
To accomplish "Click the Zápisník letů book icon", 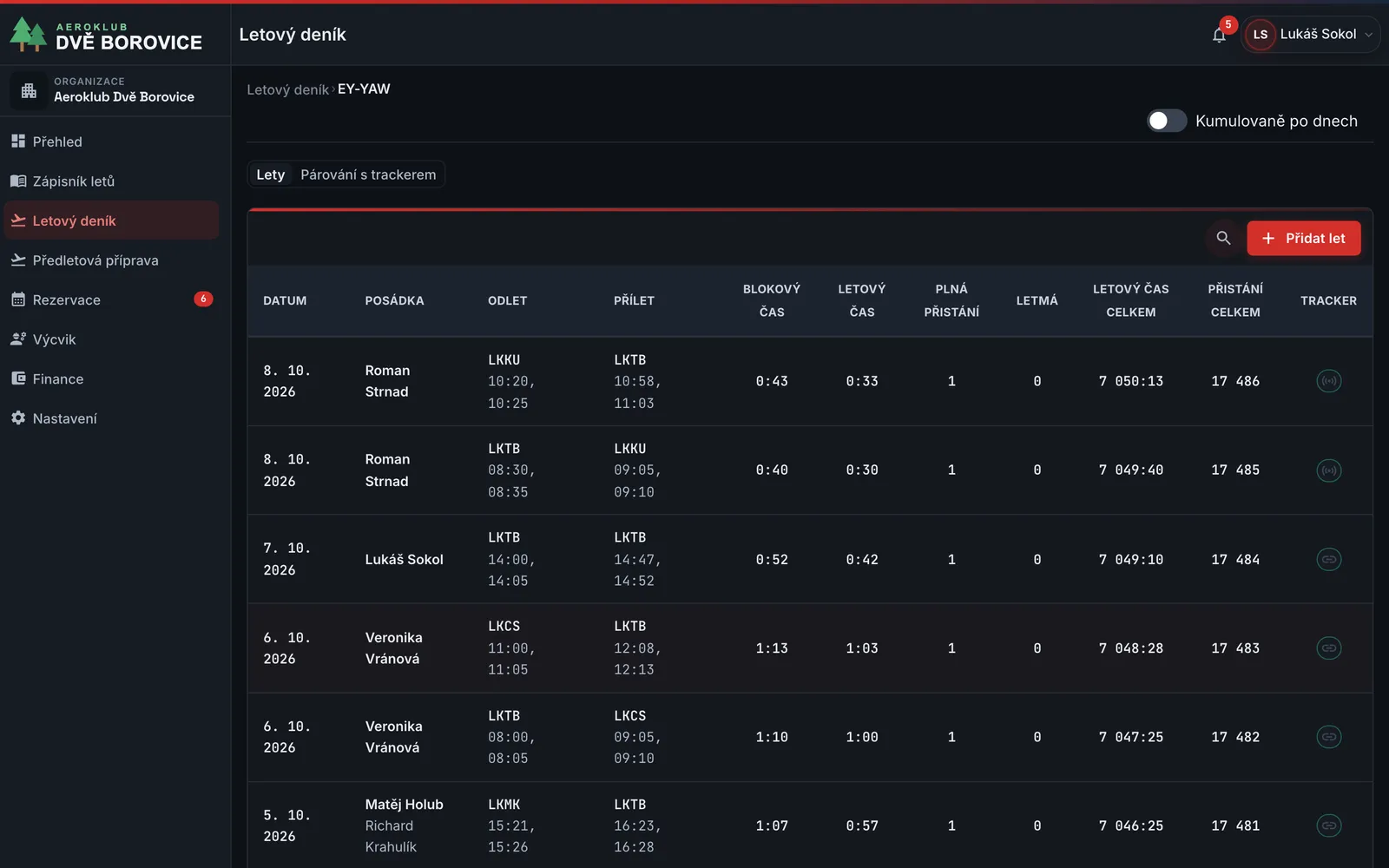I will tap(18, 181).
